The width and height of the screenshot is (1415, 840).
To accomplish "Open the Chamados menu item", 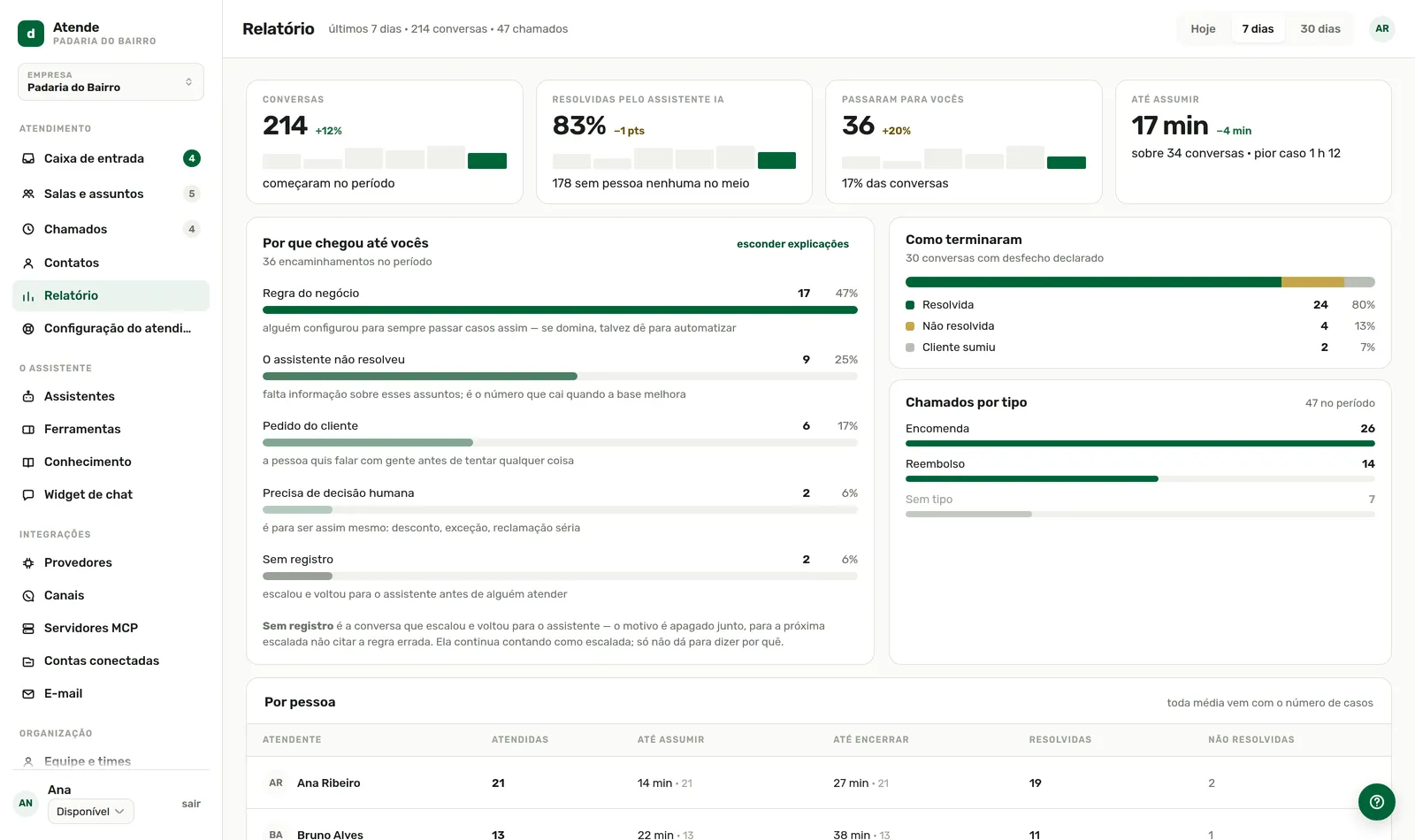I will 111,229.
